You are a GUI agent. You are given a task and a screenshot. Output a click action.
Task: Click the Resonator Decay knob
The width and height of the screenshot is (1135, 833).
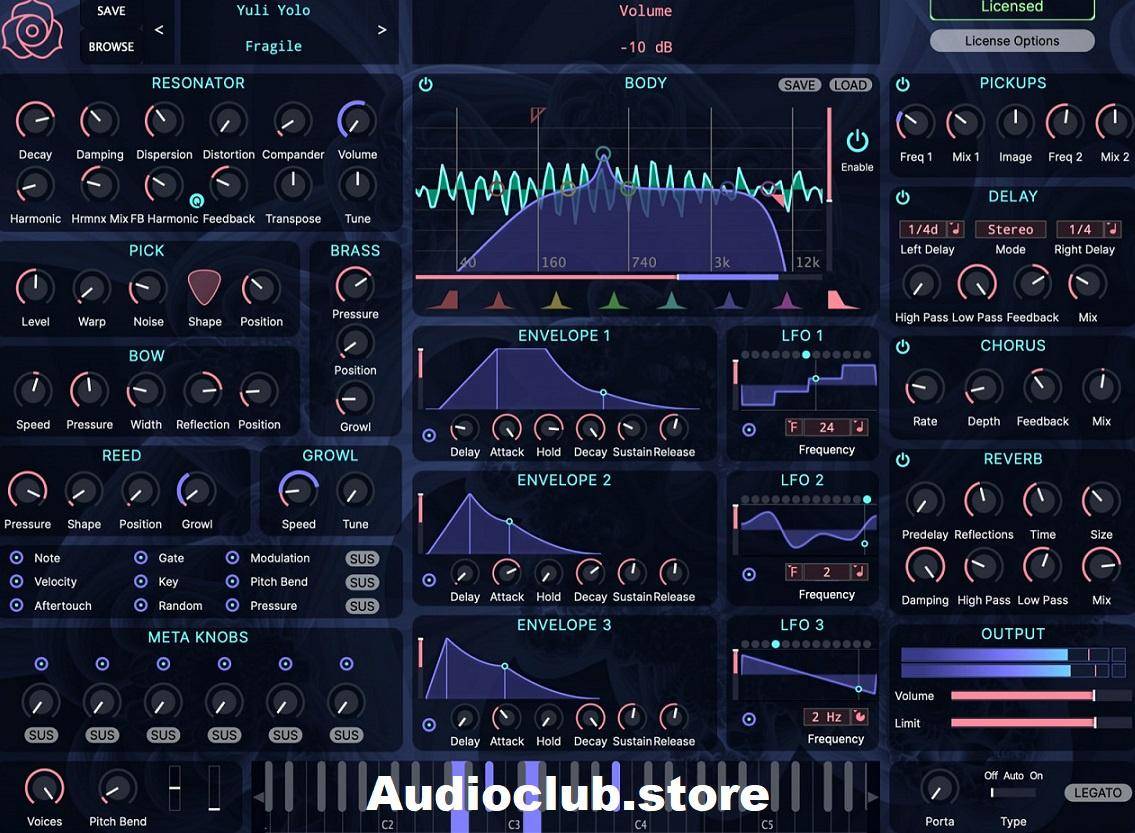point(35,120)
